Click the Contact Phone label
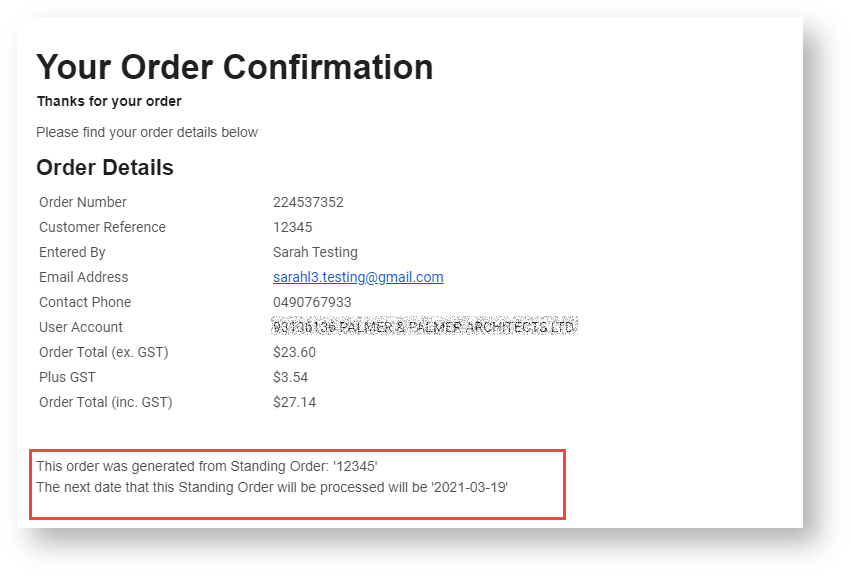 [85, 302]
